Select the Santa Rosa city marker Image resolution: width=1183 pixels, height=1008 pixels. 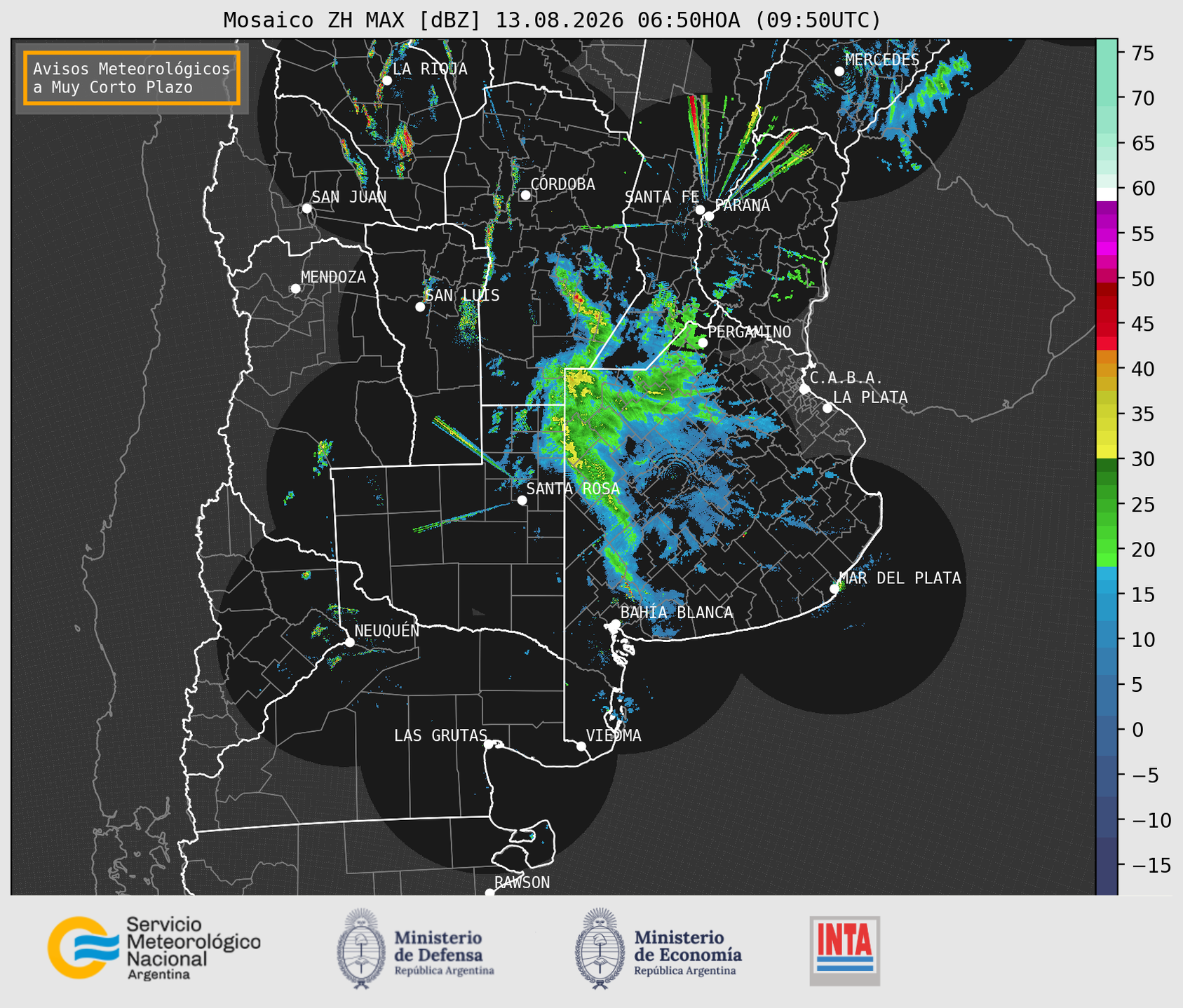[522, 500]
